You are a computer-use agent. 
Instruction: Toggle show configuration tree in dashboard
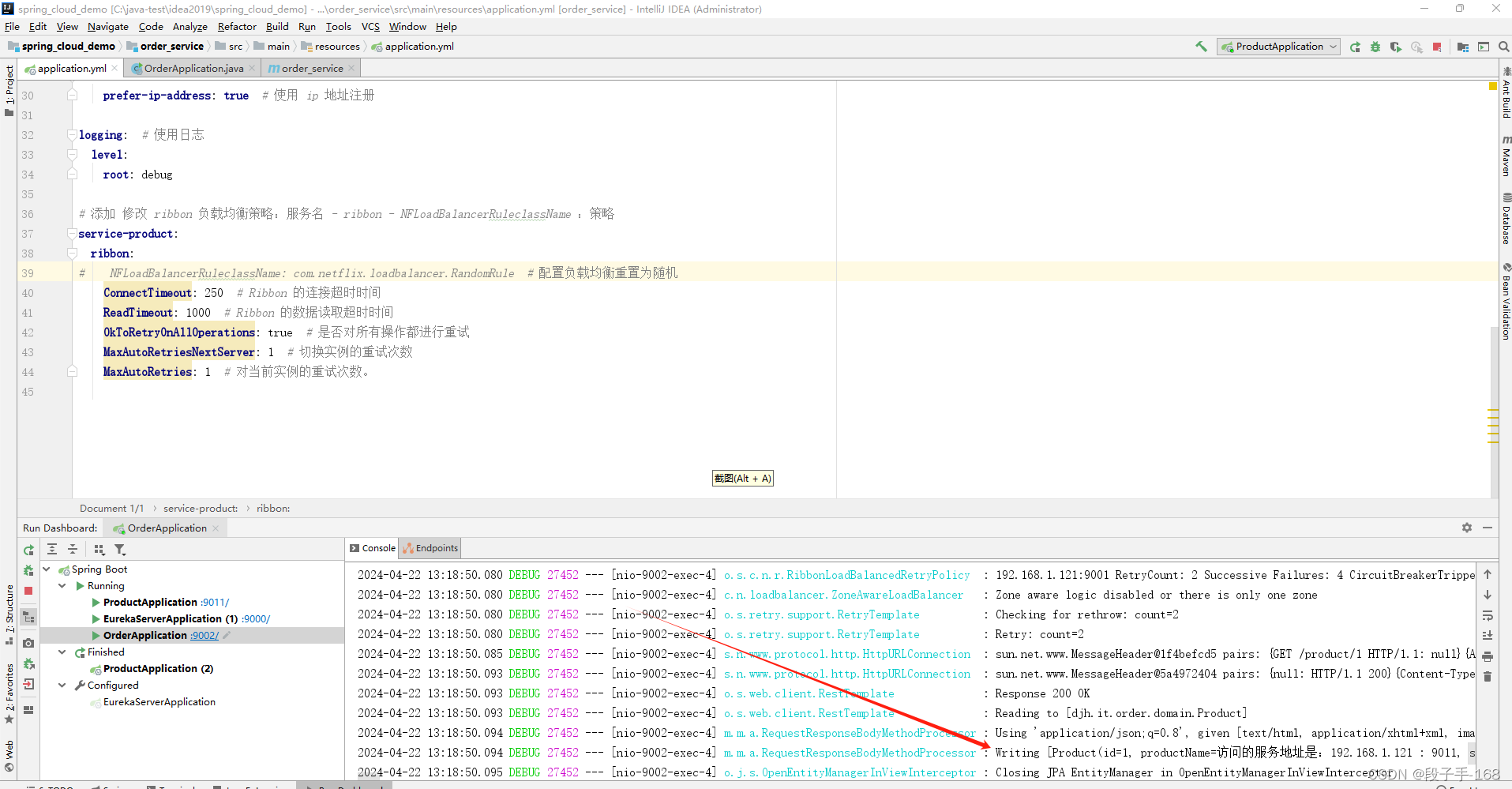(x=28, y=617)
